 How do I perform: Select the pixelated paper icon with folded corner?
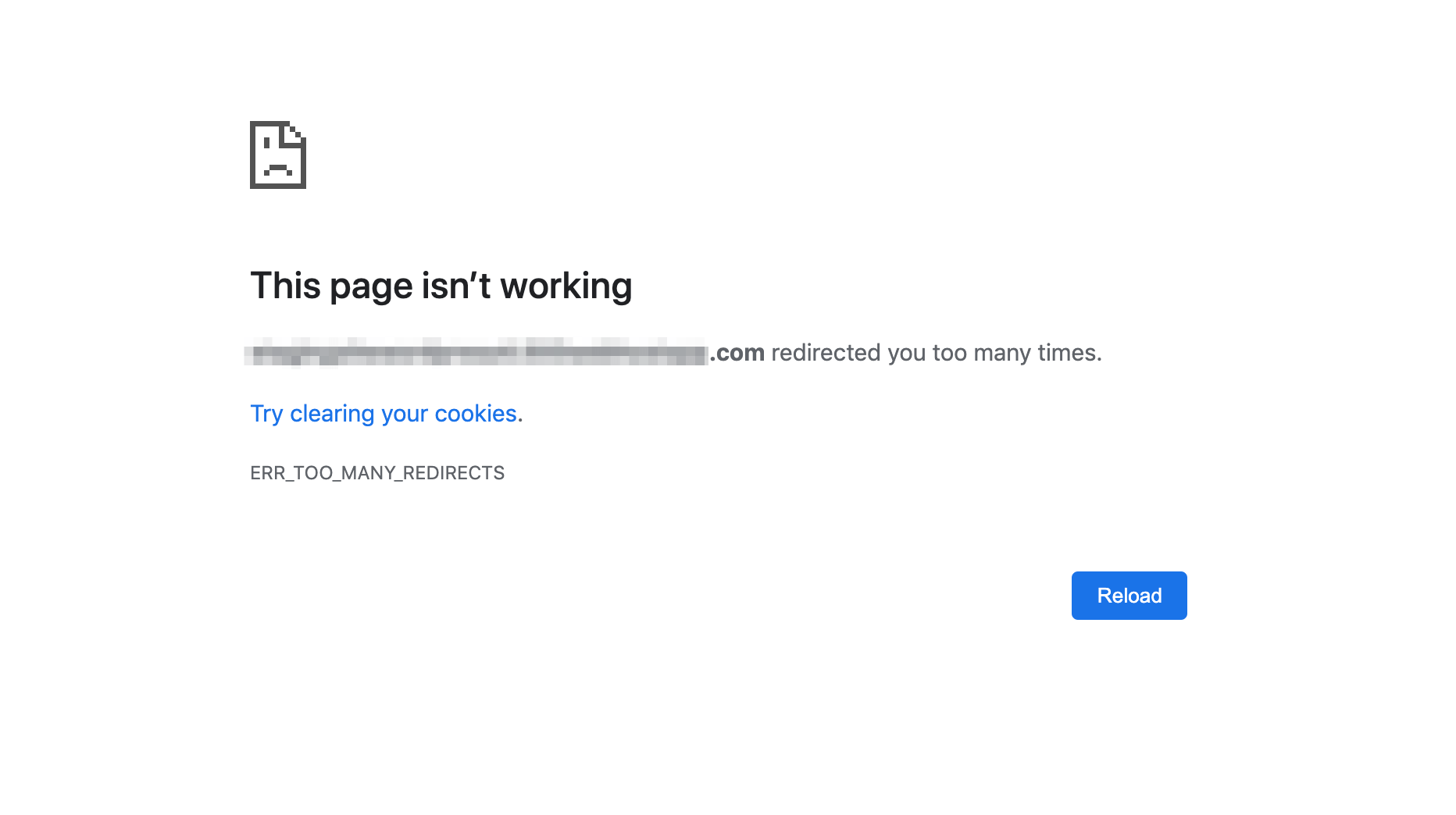[x=277, y=155]
